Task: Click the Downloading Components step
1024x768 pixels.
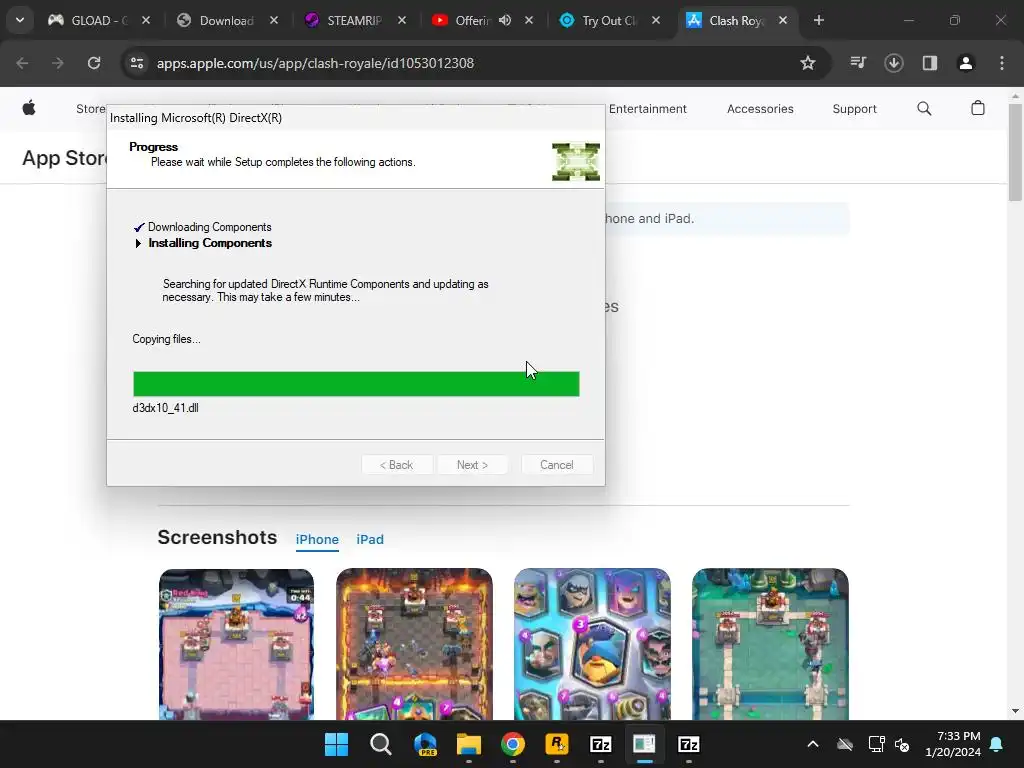Action: (x=210, y=227)
